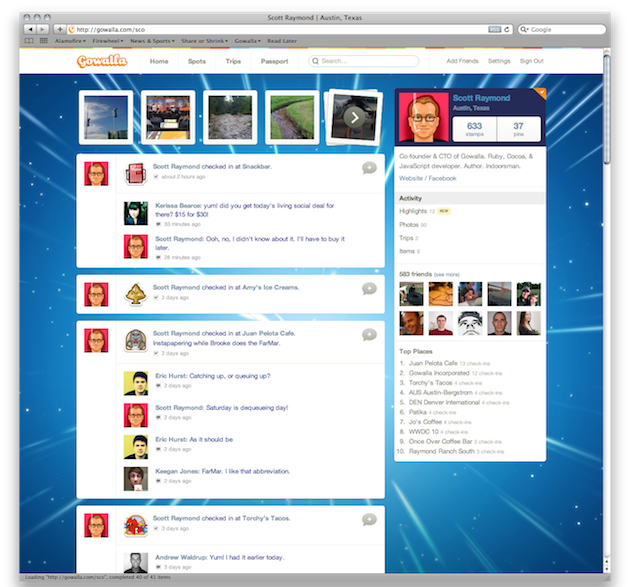
Task: Open Scott's Facebook link
Action: pyautogui.click(x=442, y=178)
